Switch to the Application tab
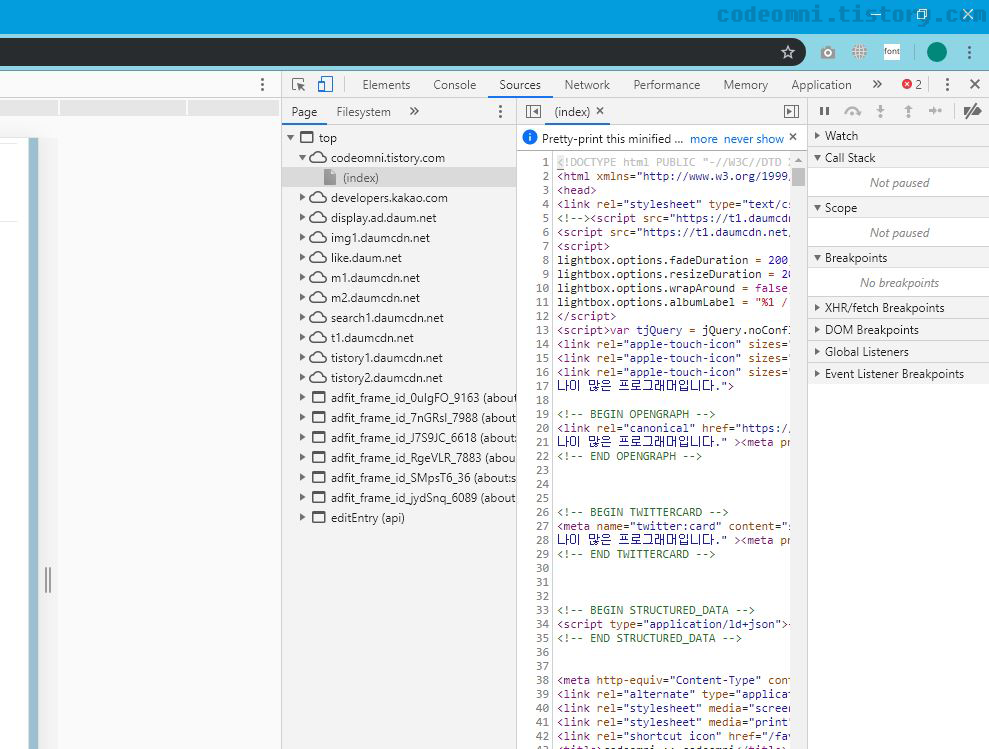Screen dimensions: 989x749 point(821,85)
